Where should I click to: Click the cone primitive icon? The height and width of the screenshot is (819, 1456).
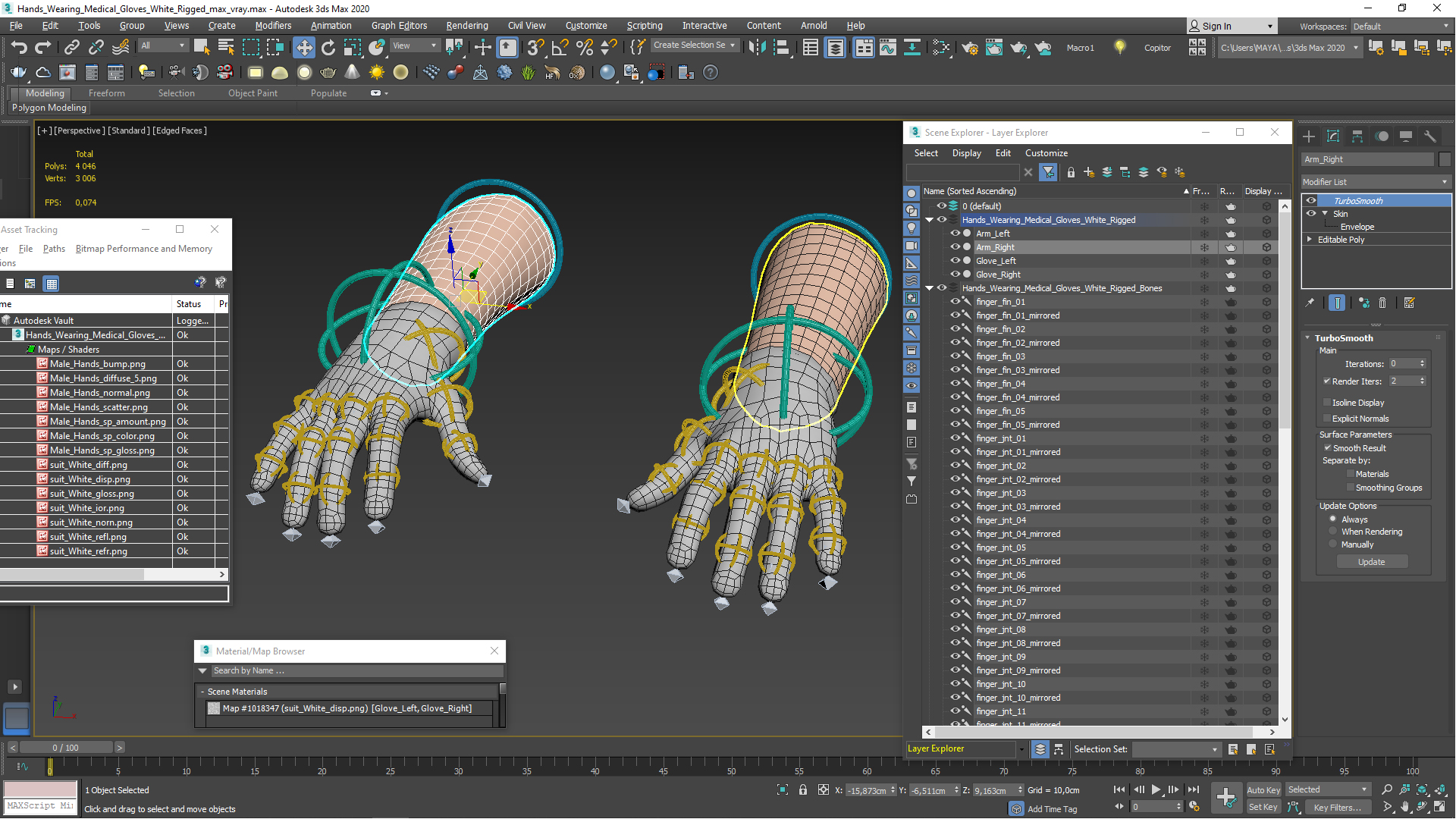pyautogui.click(x=353, y=73)
